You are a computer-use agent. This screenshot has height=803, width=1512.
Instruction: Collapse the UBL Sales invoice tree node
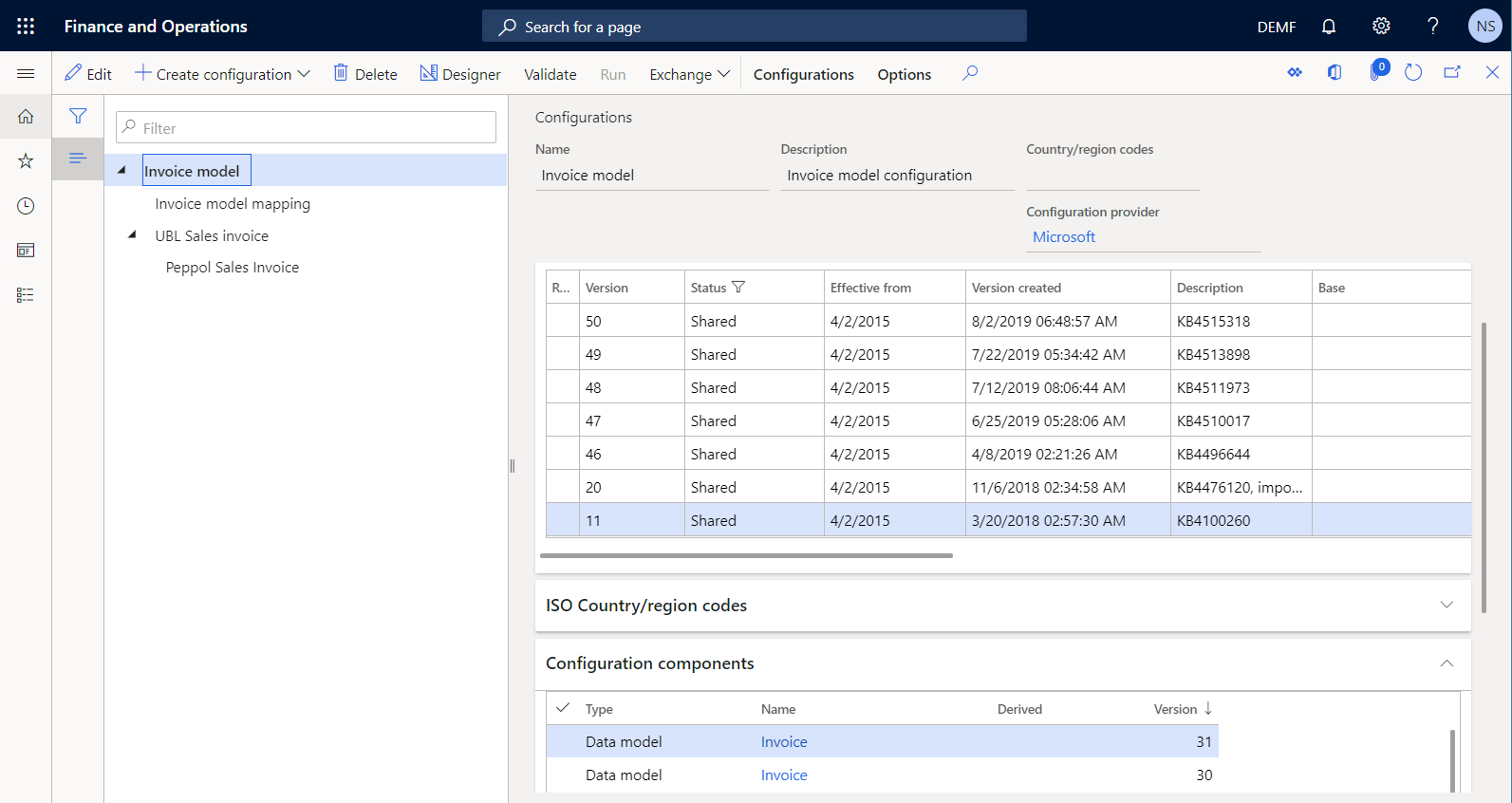[x=132, y=235]
